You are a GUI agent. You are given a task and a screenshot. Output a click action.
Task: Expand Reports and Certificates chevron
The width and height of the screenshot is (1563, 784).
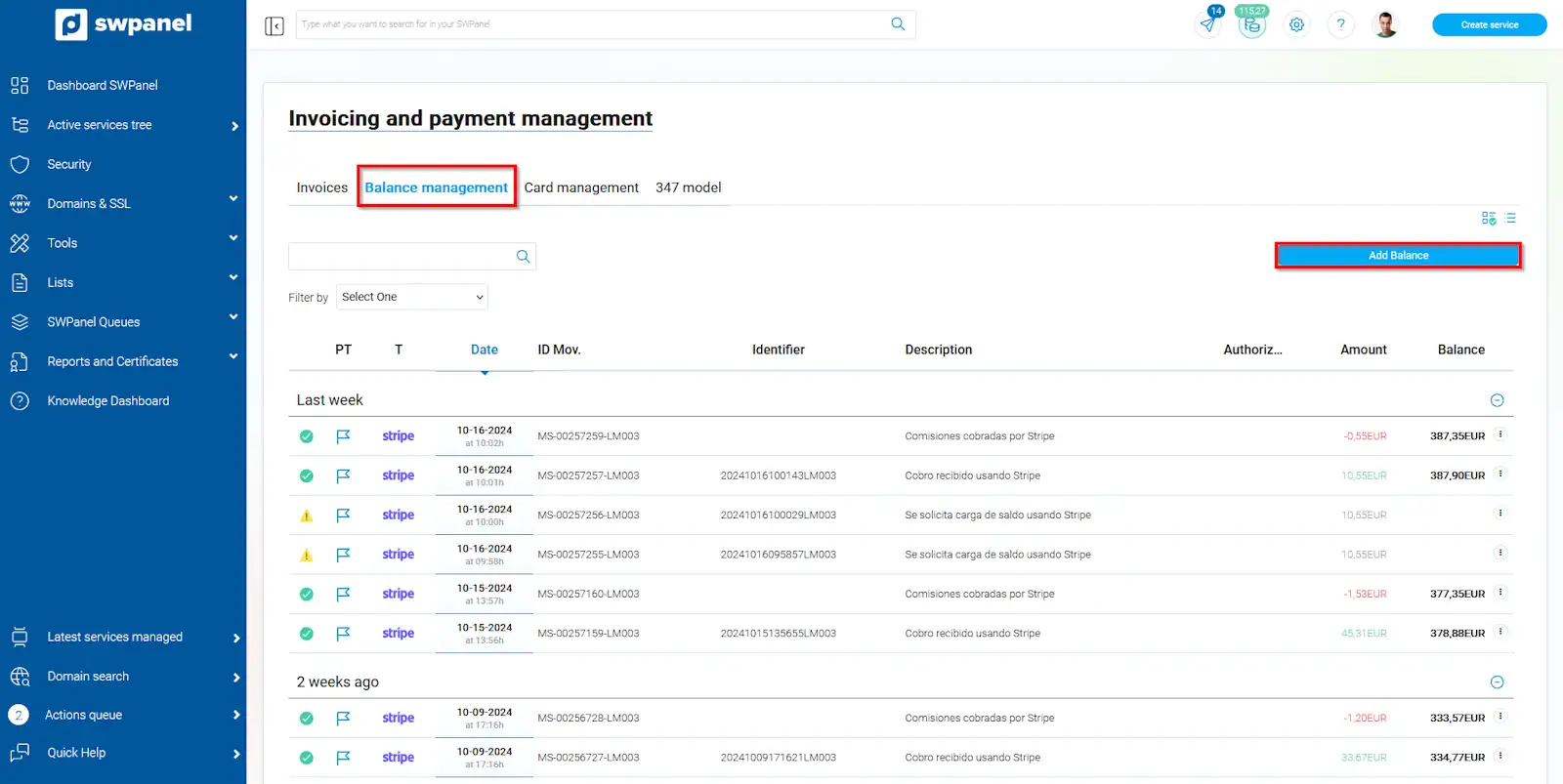point(233,357)
